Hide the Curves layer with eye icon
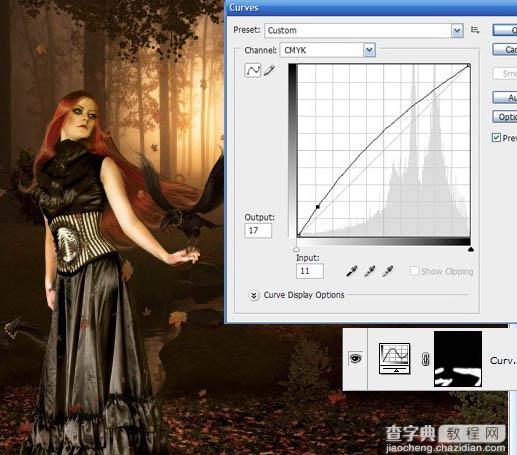This screenshot has width=517, height=455. [355, 359]
